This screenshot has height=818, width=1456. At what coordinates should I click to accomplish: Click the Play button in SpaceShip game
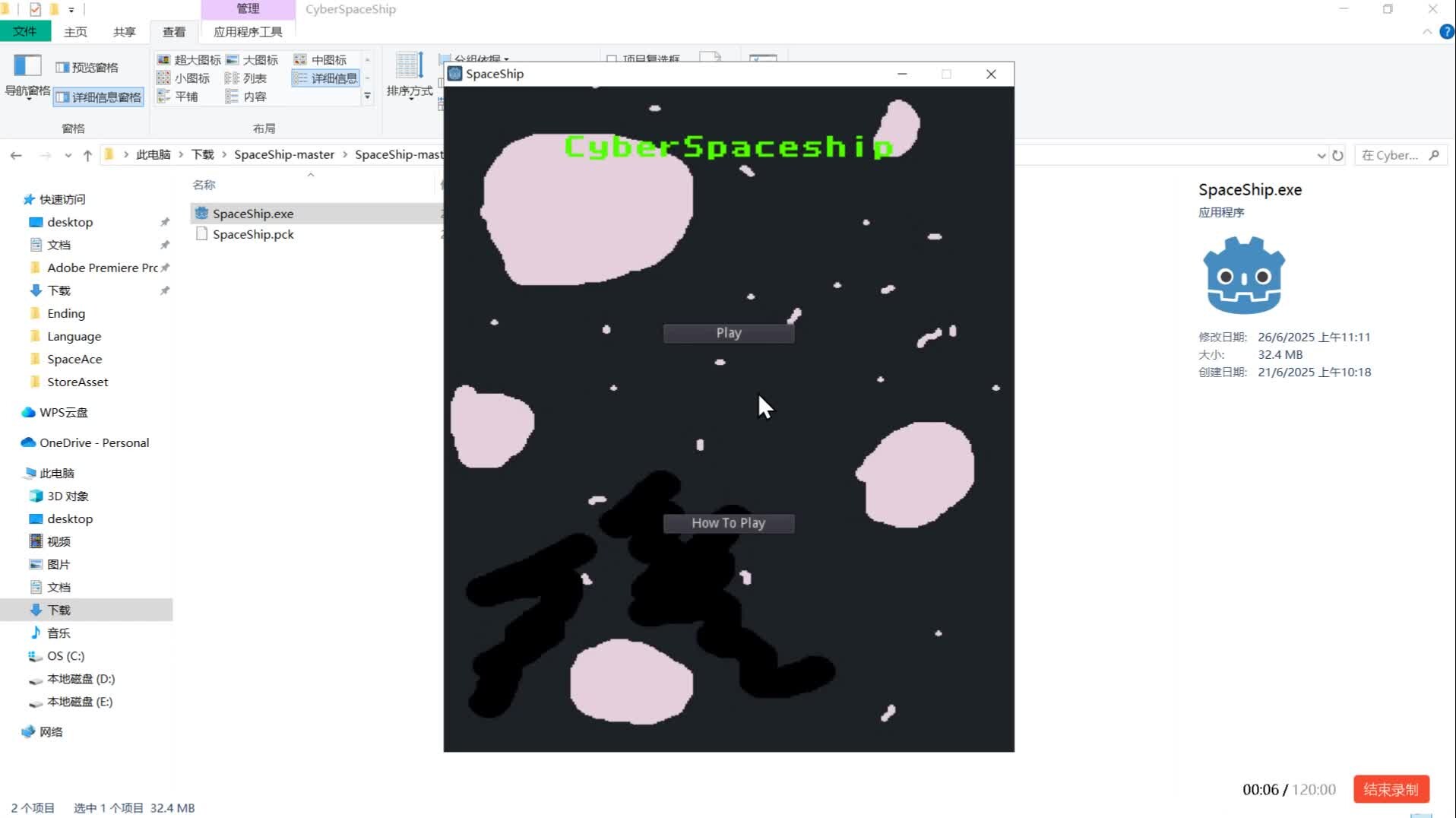(728, 333)
